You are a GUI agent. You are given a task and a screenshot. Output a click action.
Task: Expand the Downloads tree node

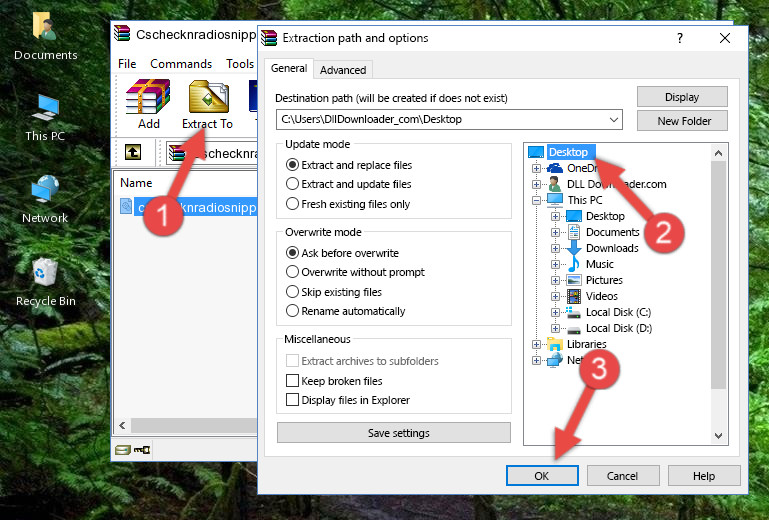point(555,248)
